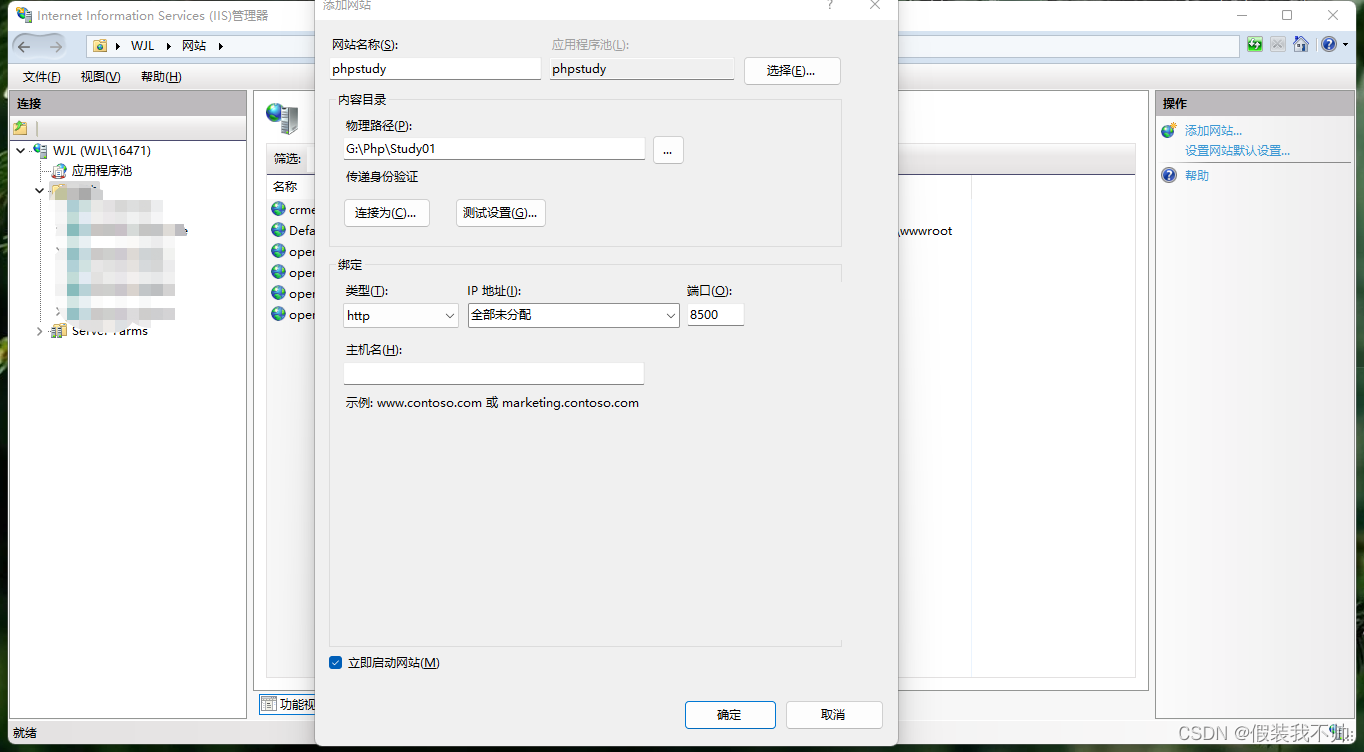Click the stop toolbar icon
This screenshot has width=1364, height=752.
(1278, 45)
